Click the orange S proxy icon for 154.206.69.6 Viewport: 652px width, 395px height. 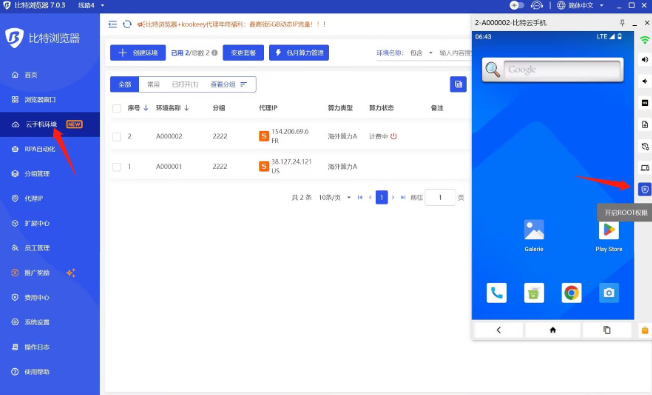(264, 136)
